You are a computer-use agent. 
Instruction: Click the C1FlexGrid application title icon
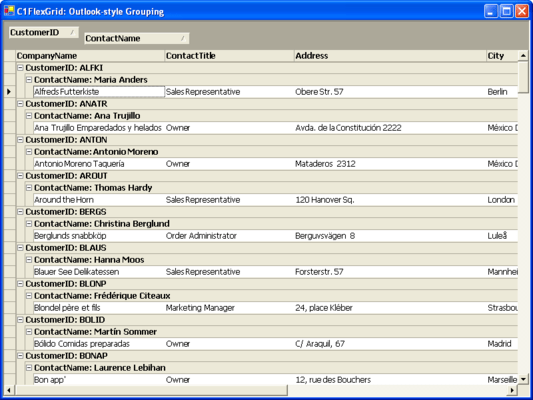(9, 11)
